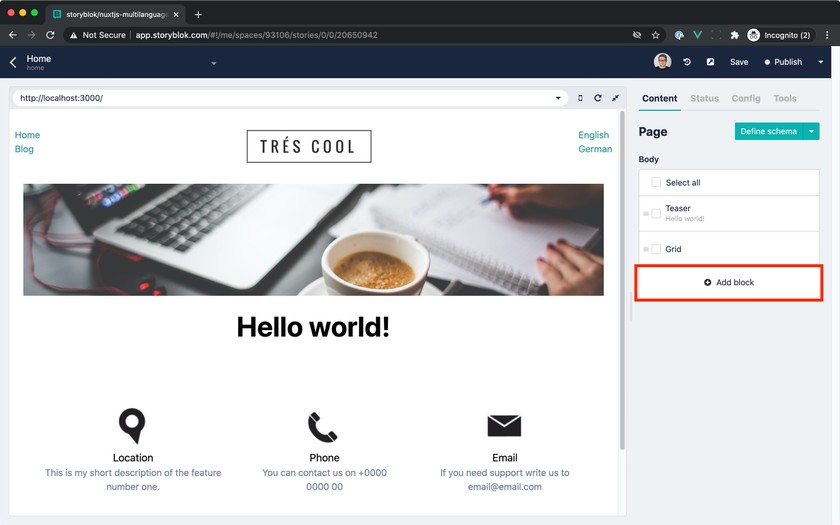The width and height of the screenshot is (840, 525).
Task: Open the Home nav link in the preview
Action: (x=27, y=135)
